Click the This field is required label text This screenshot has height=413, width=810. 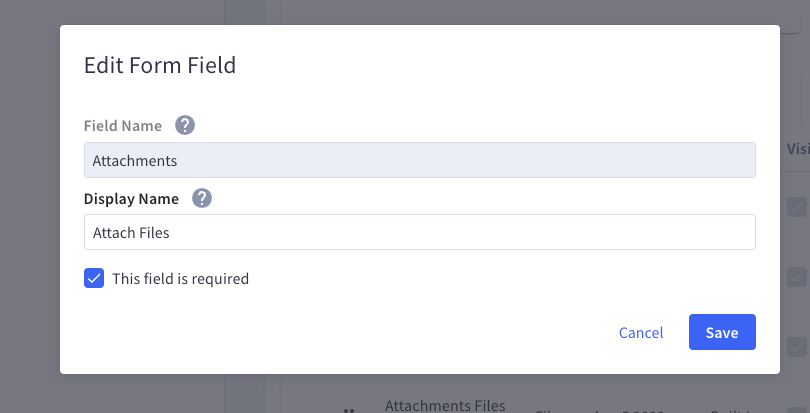click(180, 279)
